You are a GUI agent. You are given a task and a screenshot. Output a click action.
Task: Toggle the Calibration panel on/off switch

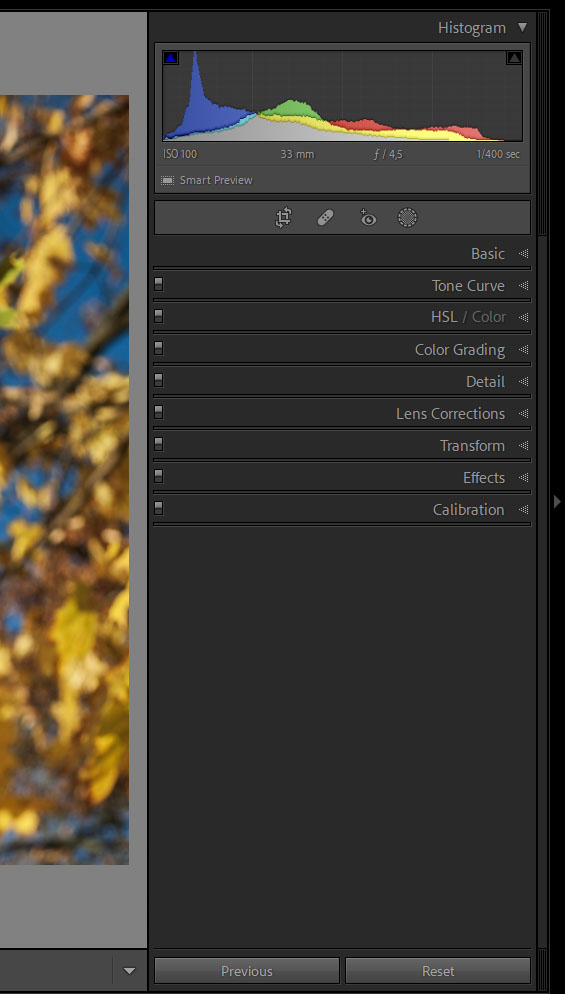159,508
